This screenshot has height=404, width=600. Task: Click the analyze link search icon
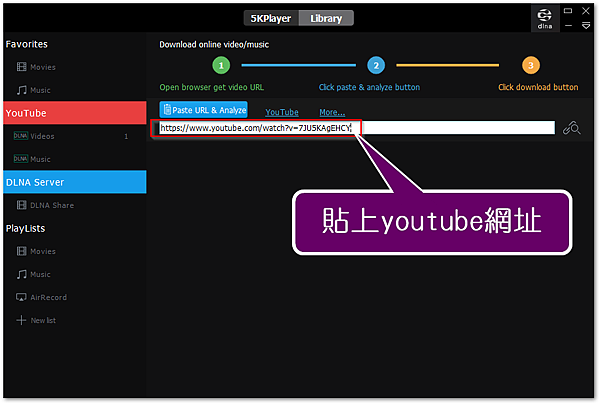tap(571, 128)
